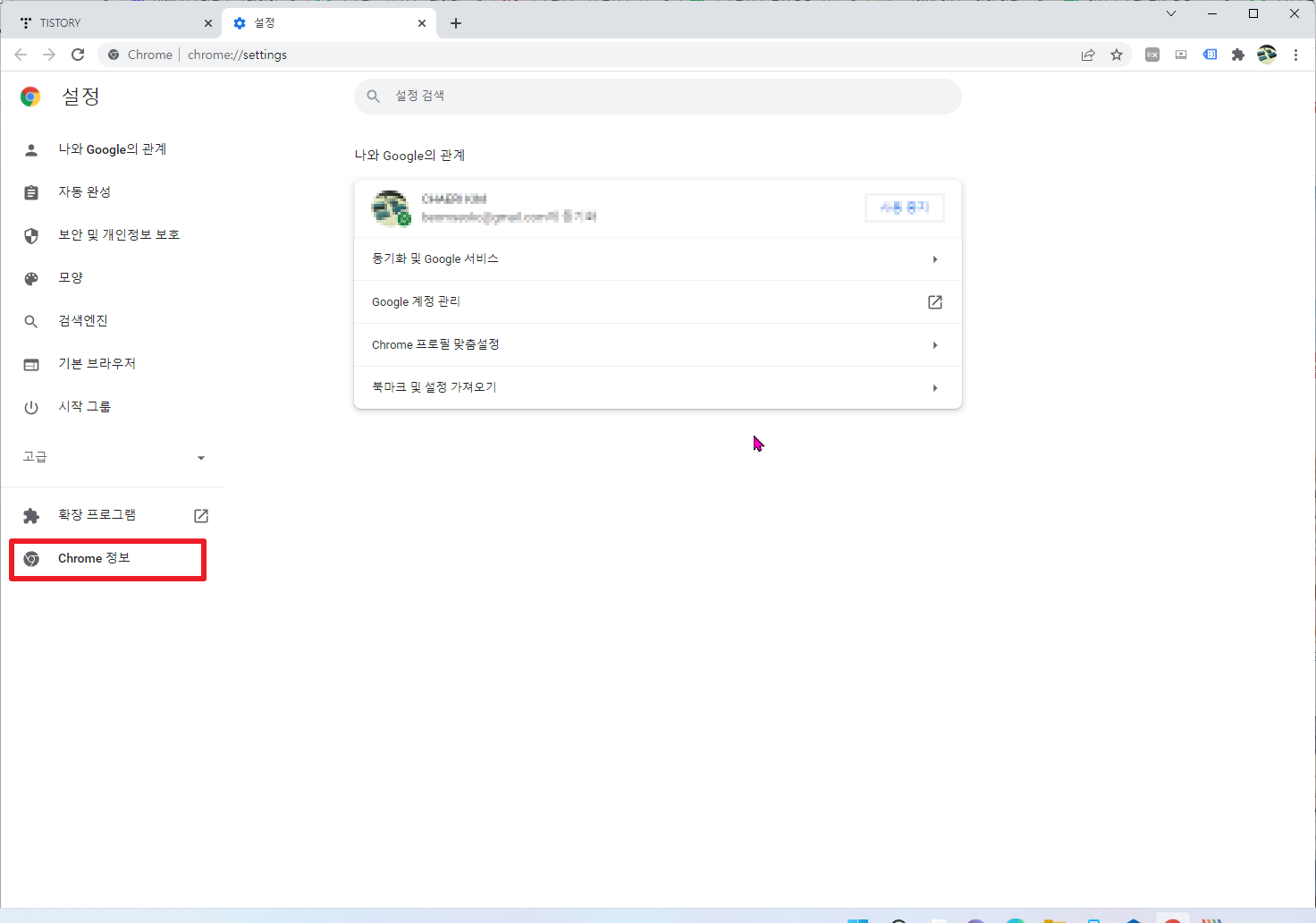Close the 설정 tab
The width and height of the screenshot is (1316, 923).
[422, 23]
